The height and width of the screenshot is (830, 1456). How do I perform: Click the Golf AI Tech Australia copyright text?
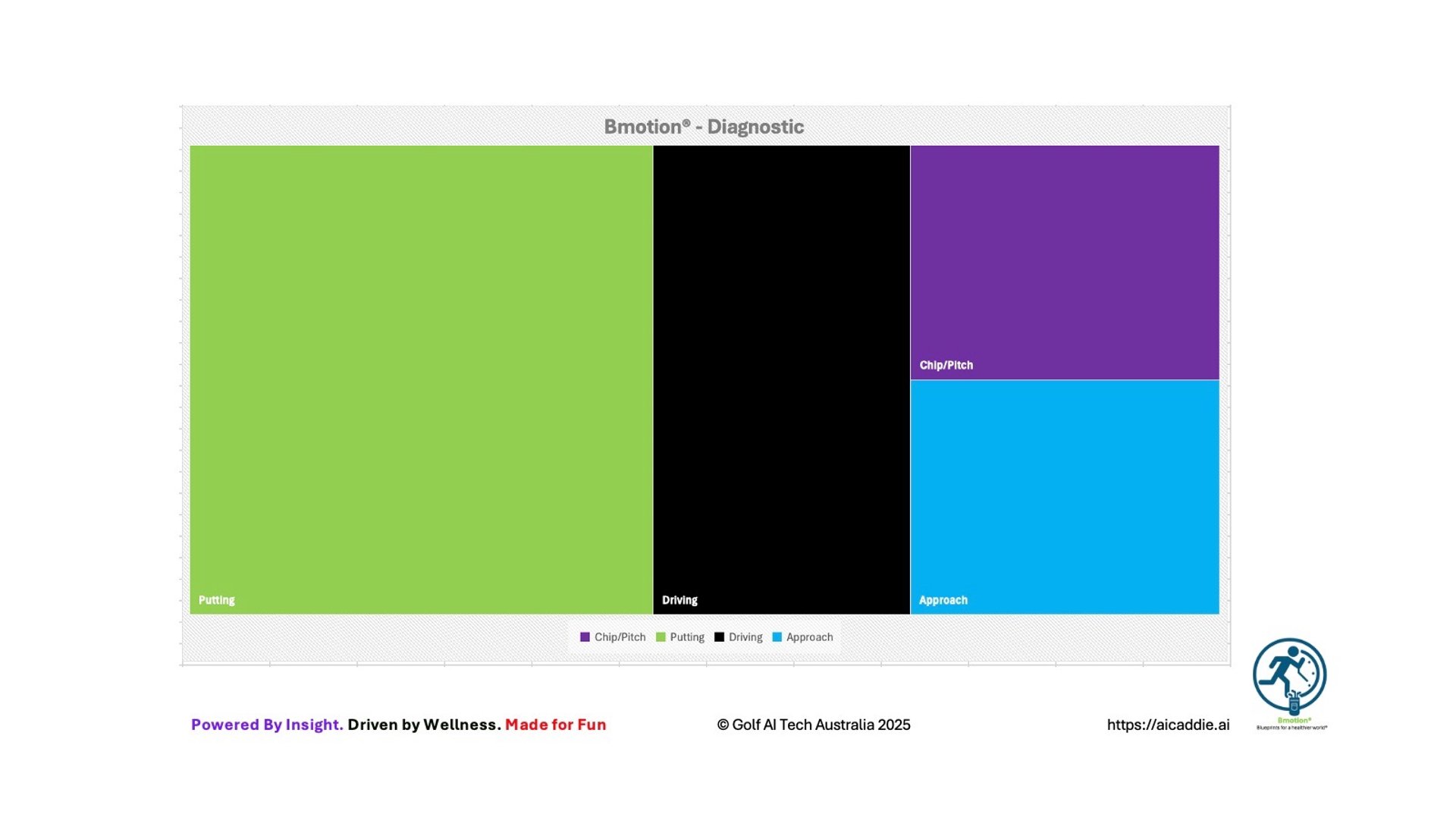[x=814, y=725]
